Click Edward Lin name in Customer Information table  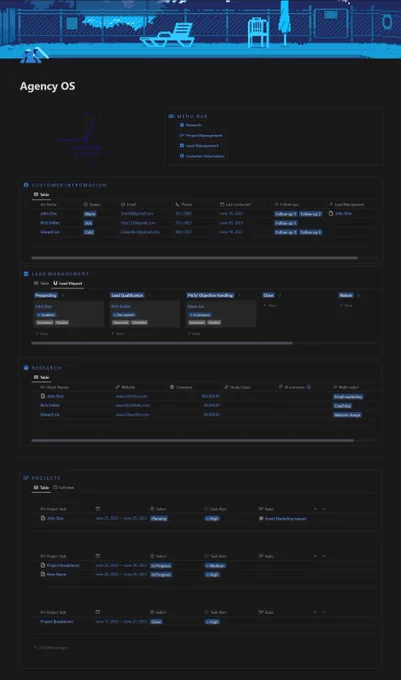pyautogui.click(x=50, y=232)
